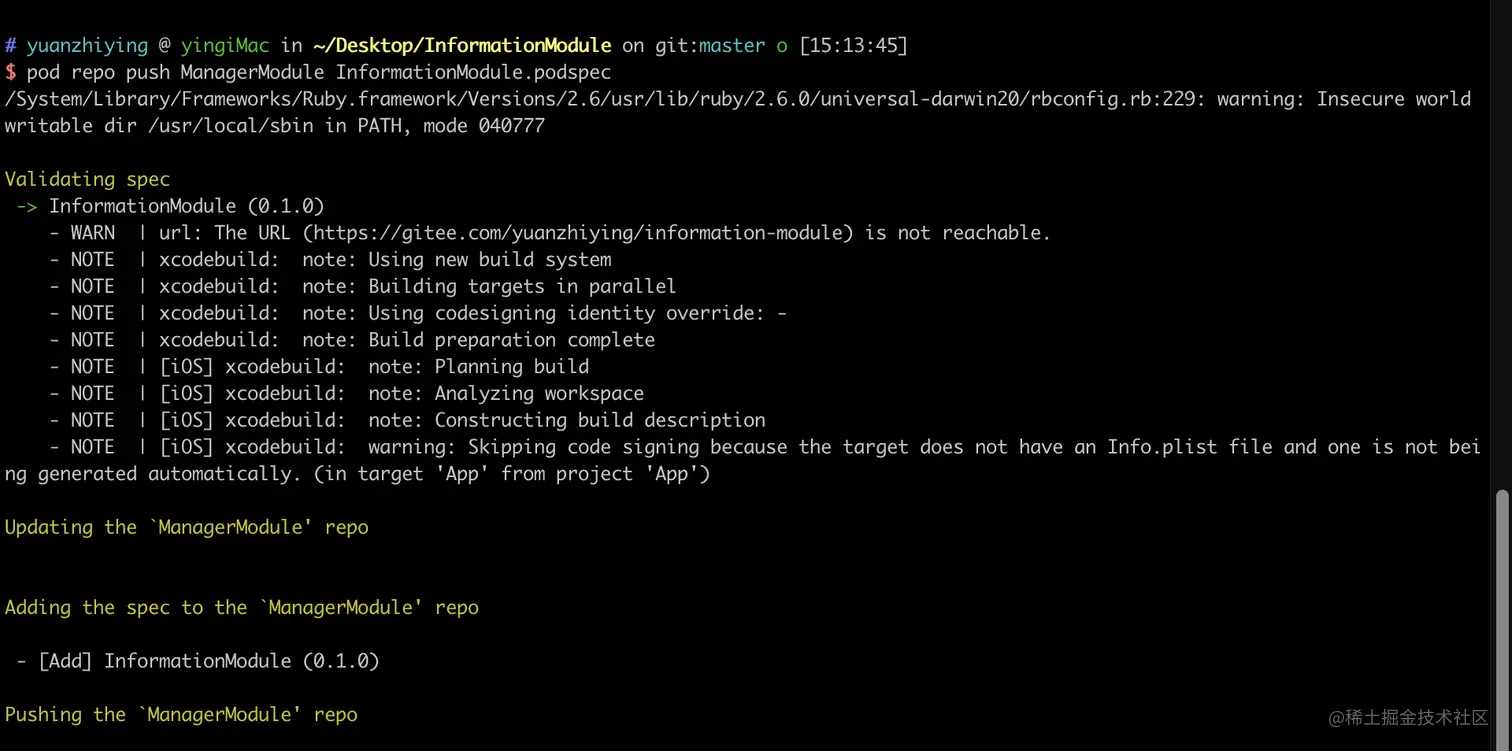Click the 'Constructing build description' note

point(600,420)
